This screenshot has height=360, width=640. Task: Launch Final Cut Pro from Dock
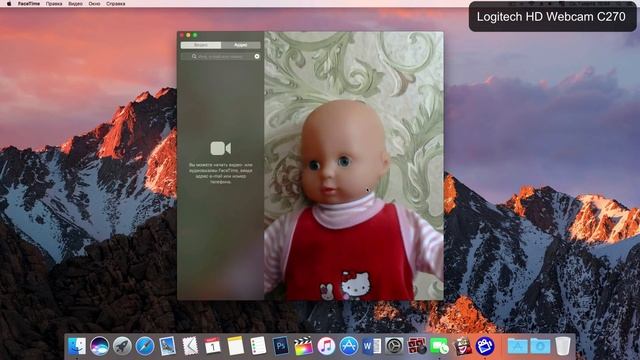[x=303, y=346]
